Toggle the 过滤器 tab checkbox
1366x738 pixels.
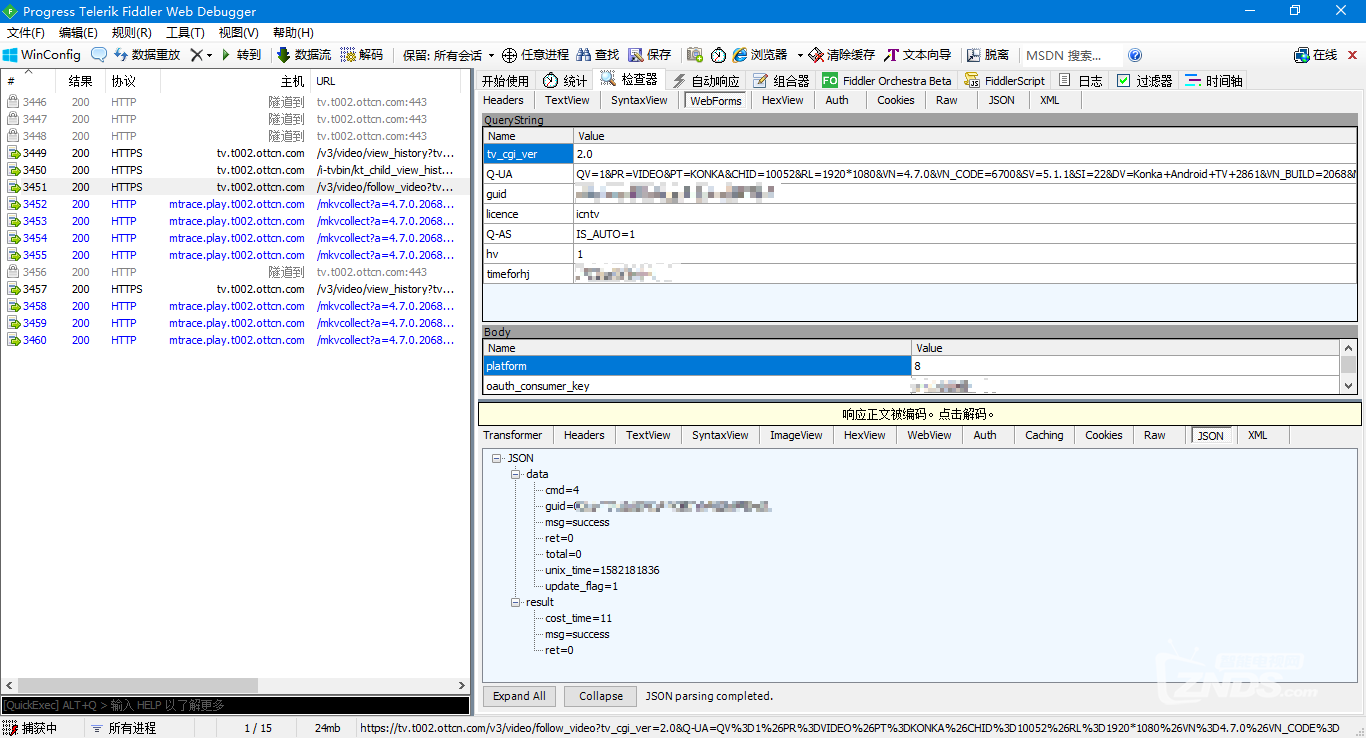[1124, 81]
